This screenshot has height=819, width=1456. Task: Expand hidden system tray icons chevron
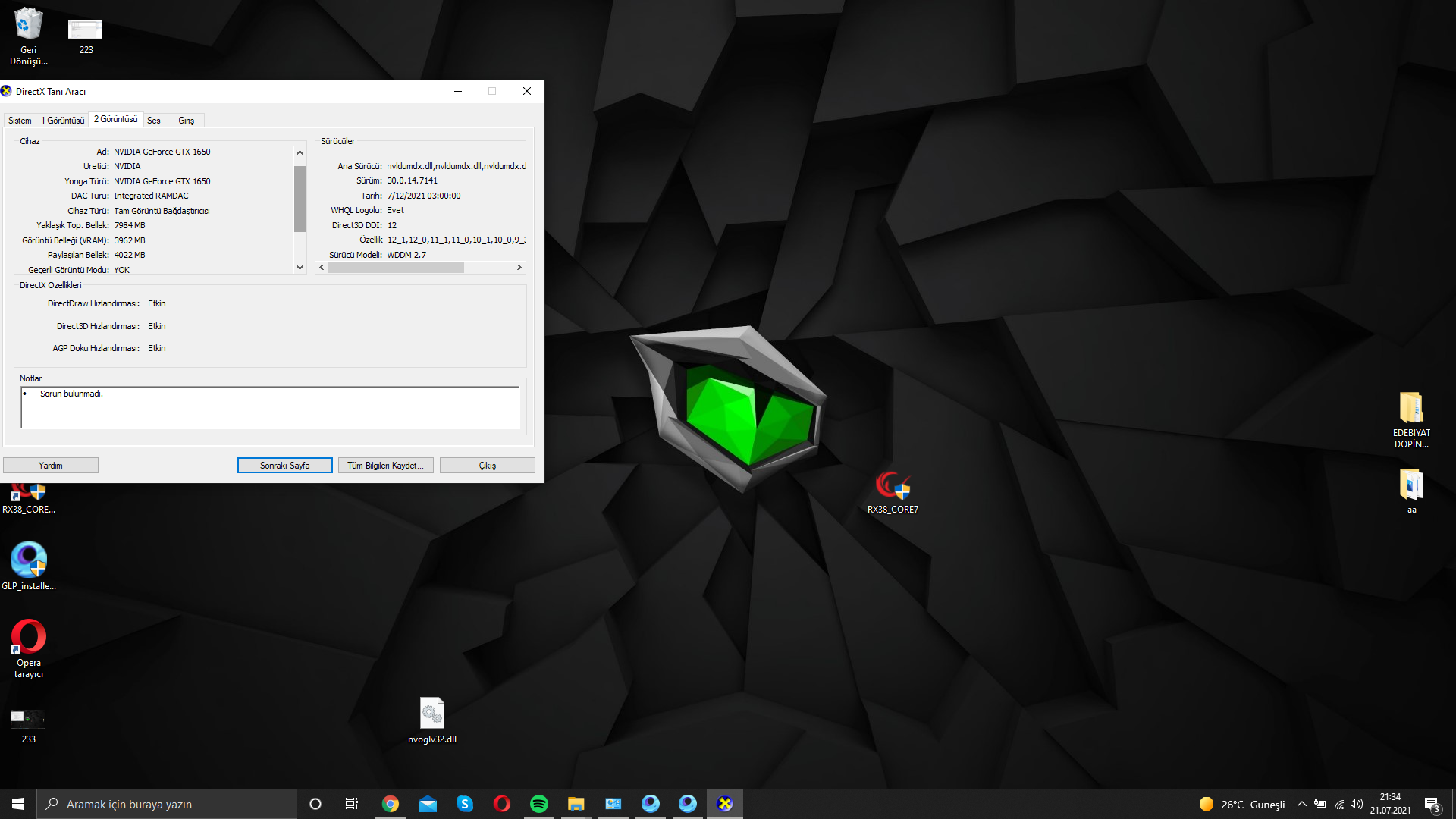click(1301, 804)
